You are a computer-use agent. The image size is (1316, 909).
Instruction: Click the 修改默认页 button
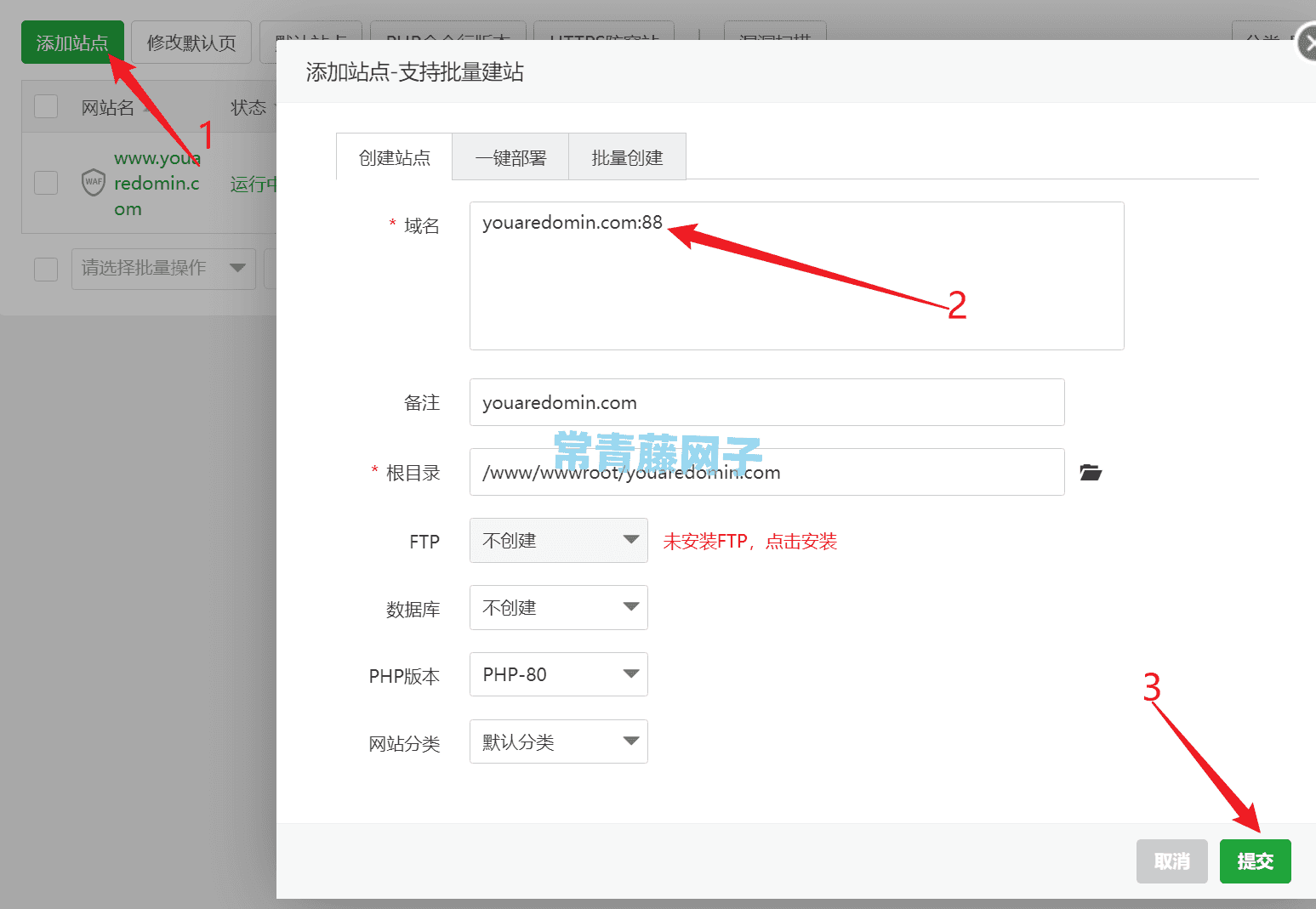tap(191, 42)
